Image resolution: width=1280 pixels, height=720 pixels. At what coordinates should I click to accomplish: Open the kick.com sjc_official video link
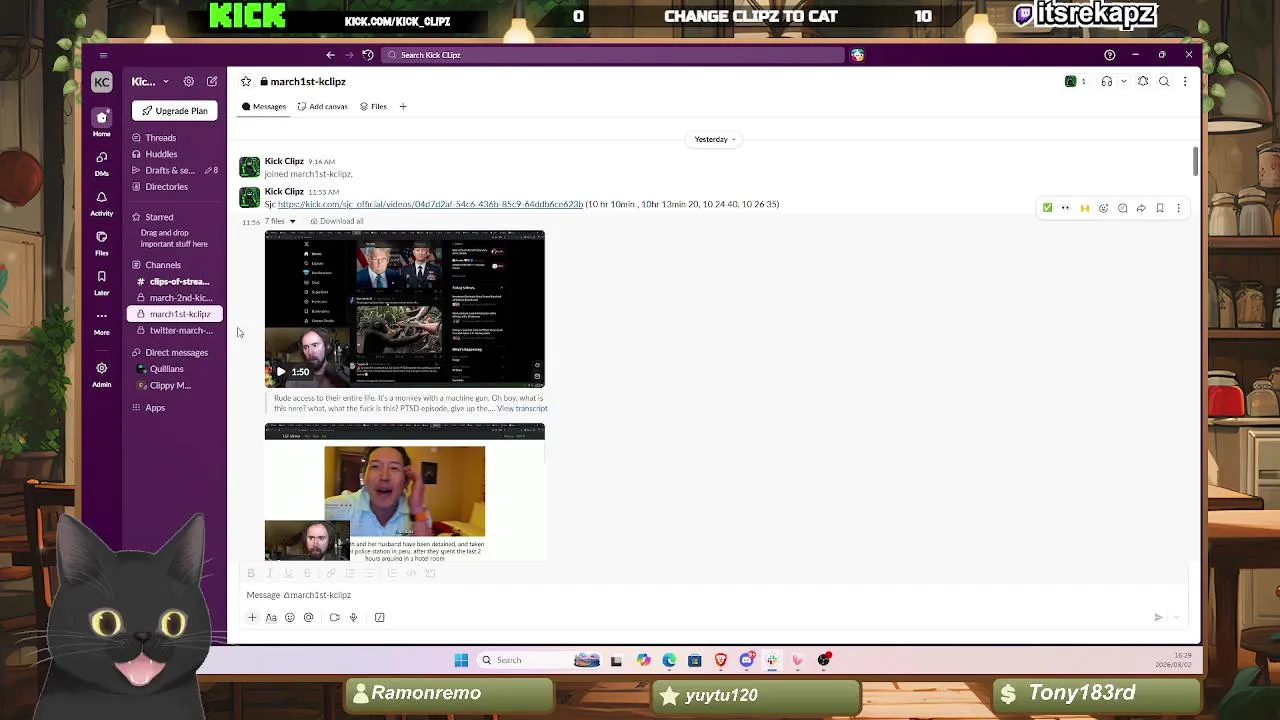point(430,204)
